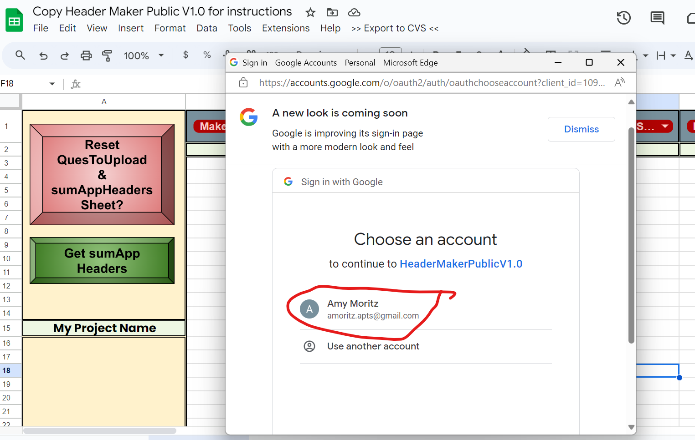Open the Extensions menu
This screenshot has height=440, width=695.
pyautogui.click(x=285, y=28)
